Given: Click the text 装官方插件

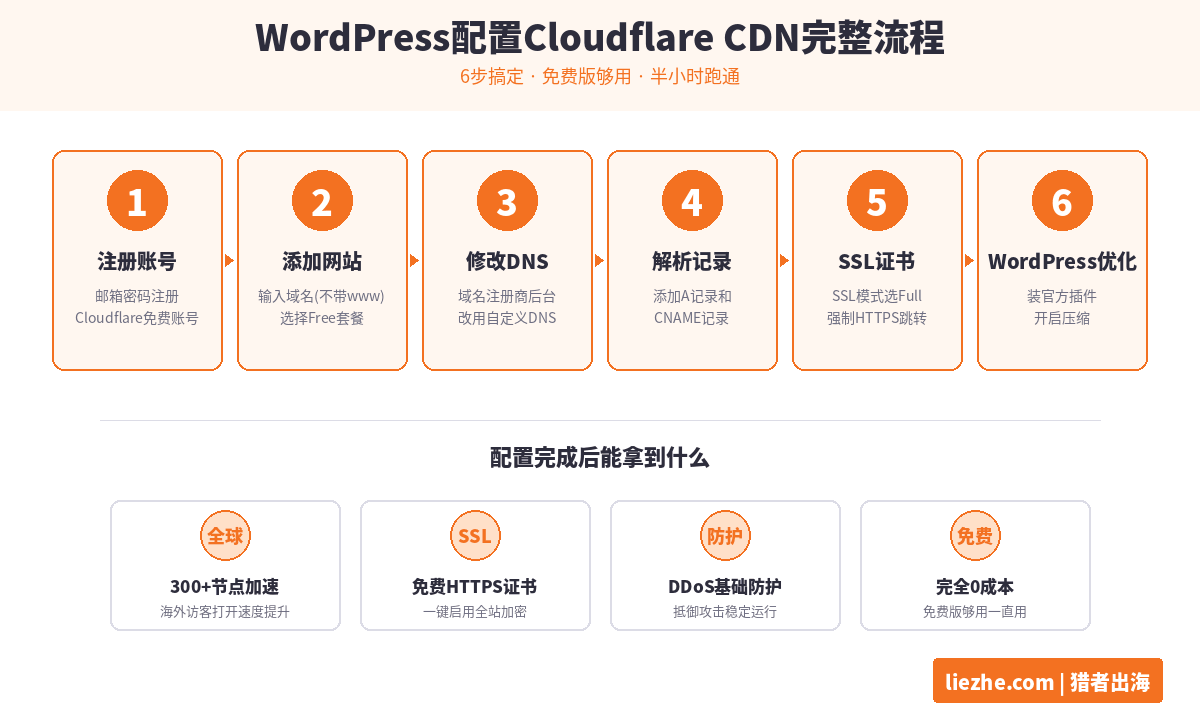Looking at the screenshot, I should [1062, 296].
